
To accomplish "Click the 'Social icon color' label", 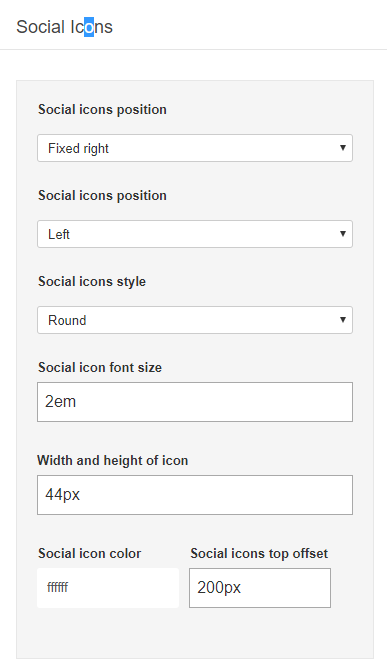I will click(89, 553).
